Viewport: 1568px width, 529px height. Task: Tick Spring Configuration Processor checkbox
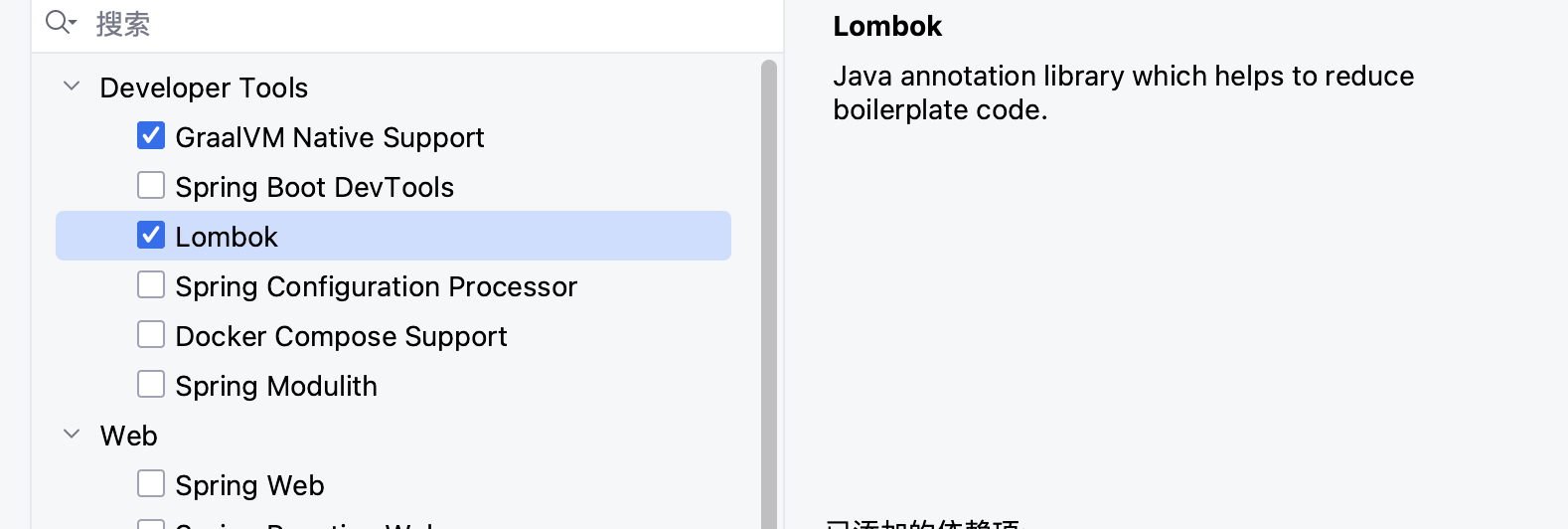click(x=151, y=284)
